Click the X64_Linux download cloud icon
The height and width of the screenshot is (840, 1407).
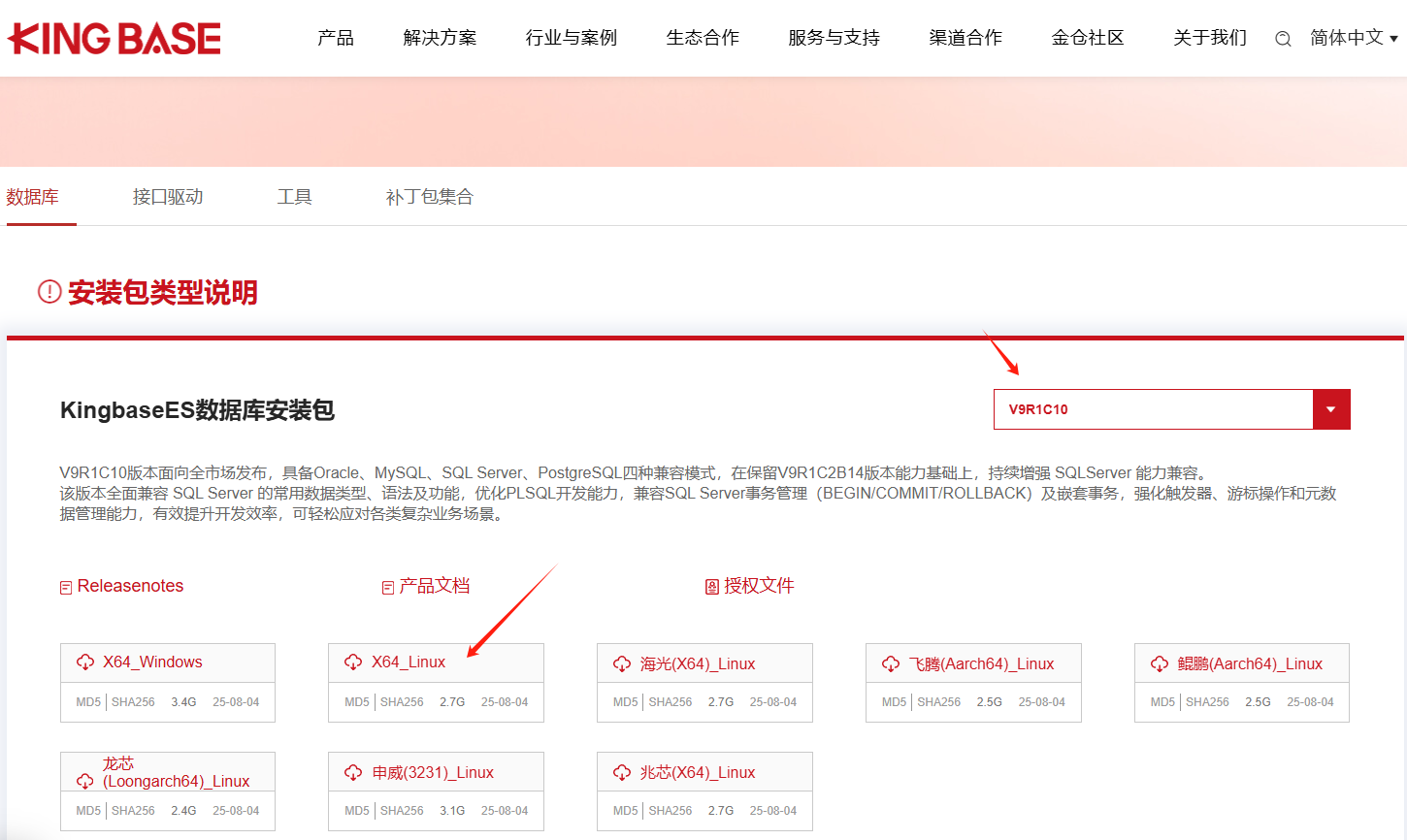(353, 662)
